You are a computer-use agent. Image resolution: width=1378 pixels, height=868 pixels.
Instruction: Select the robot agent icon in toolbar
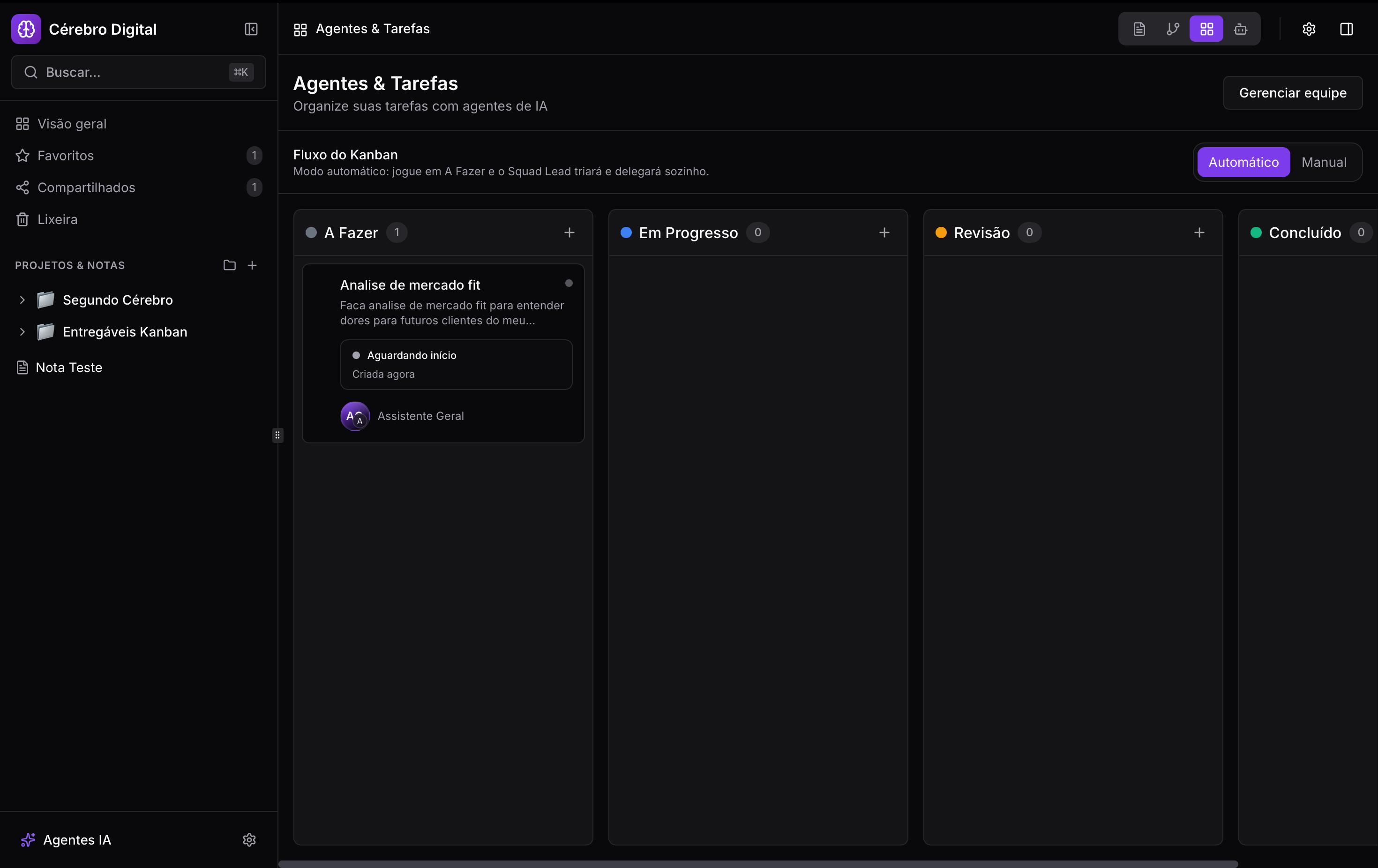(1240, 29)
